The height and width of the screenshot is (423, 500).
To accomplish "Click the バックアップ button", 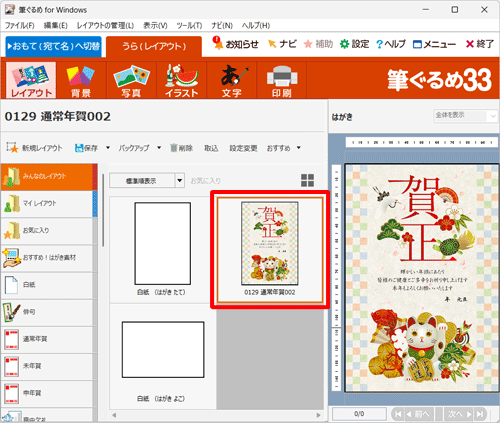I will [134, 148].
